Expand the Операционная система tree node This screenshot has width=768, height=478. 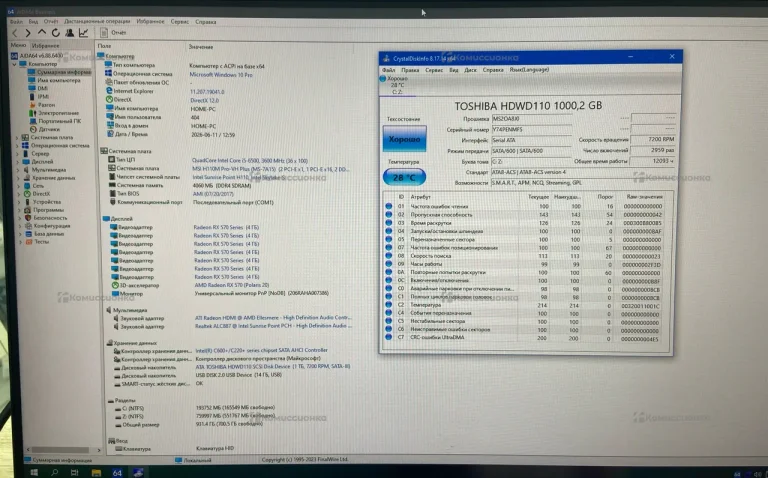[x=18, y=145]
